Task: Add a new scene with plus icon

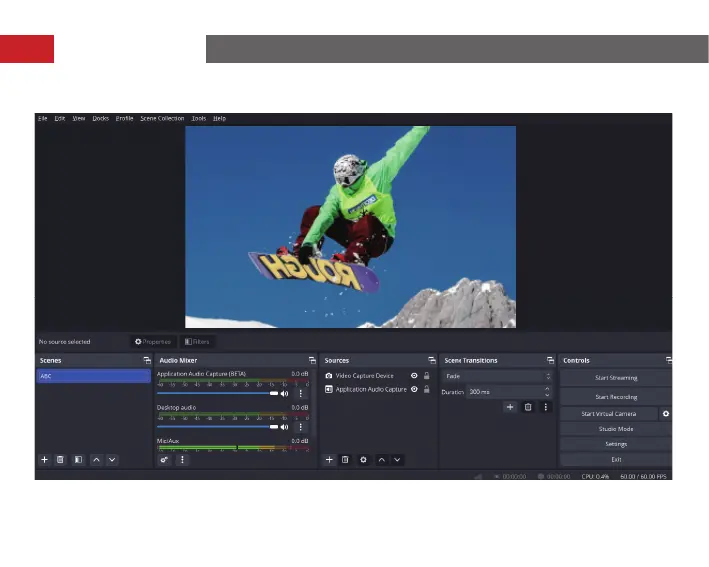Action: pos(44,459)
